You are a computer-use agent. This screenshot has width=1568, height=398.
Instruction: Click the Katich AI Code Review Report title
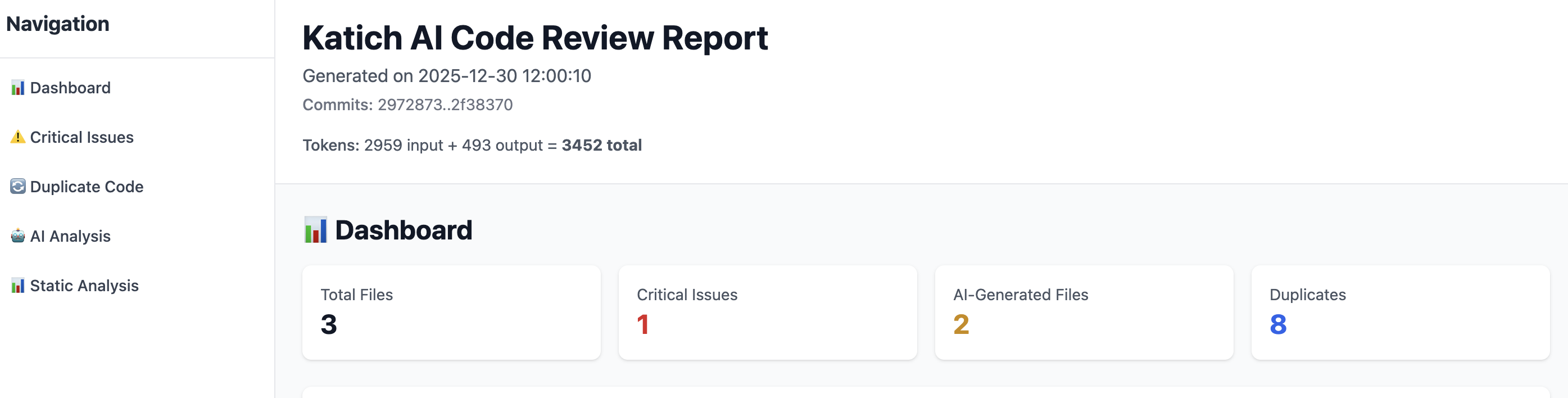535,39
